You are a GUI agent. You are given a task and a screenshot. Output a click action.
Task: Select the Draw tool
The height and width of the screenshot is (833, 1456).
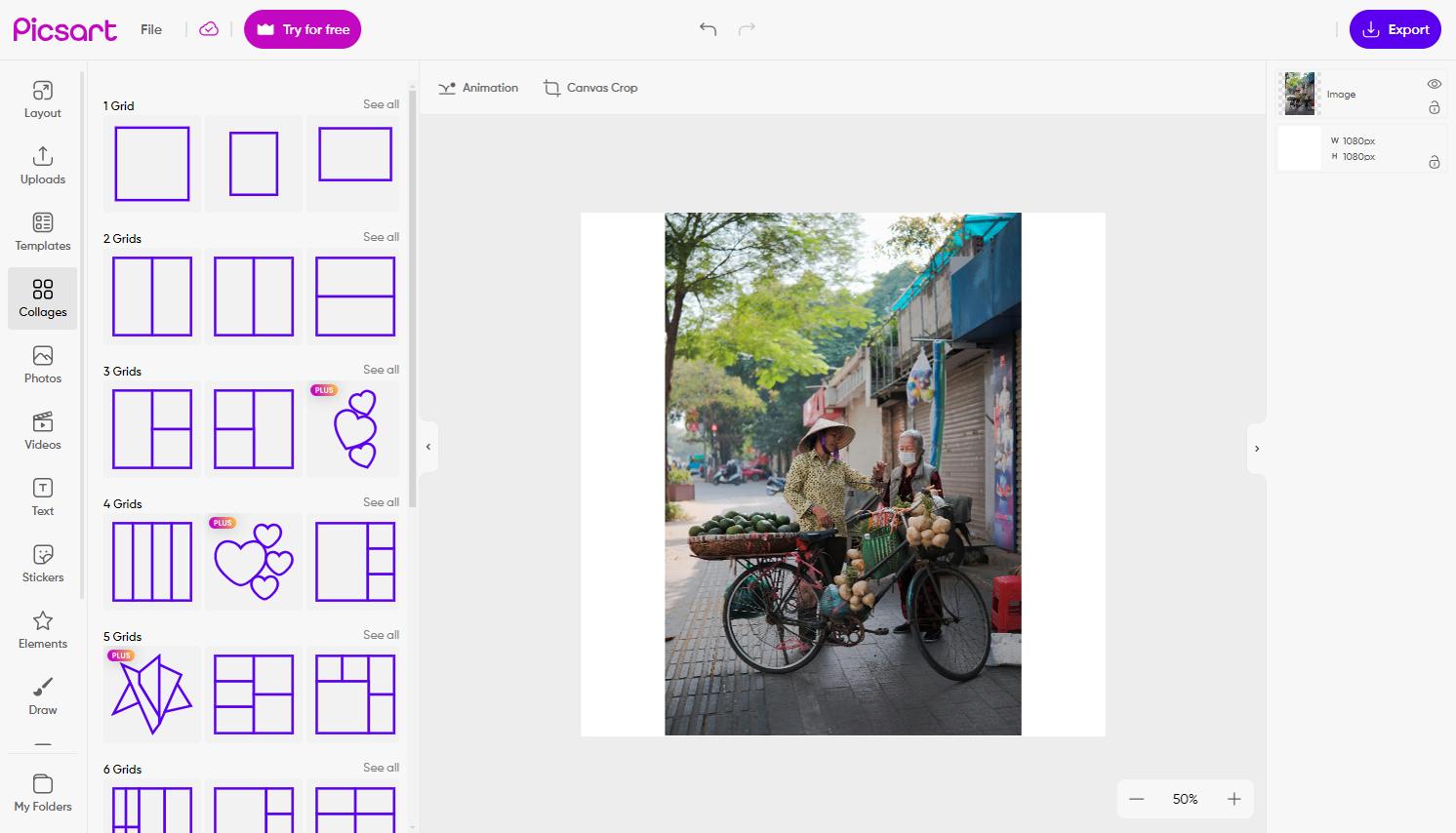pyautogui.click(x=42, y=695)
